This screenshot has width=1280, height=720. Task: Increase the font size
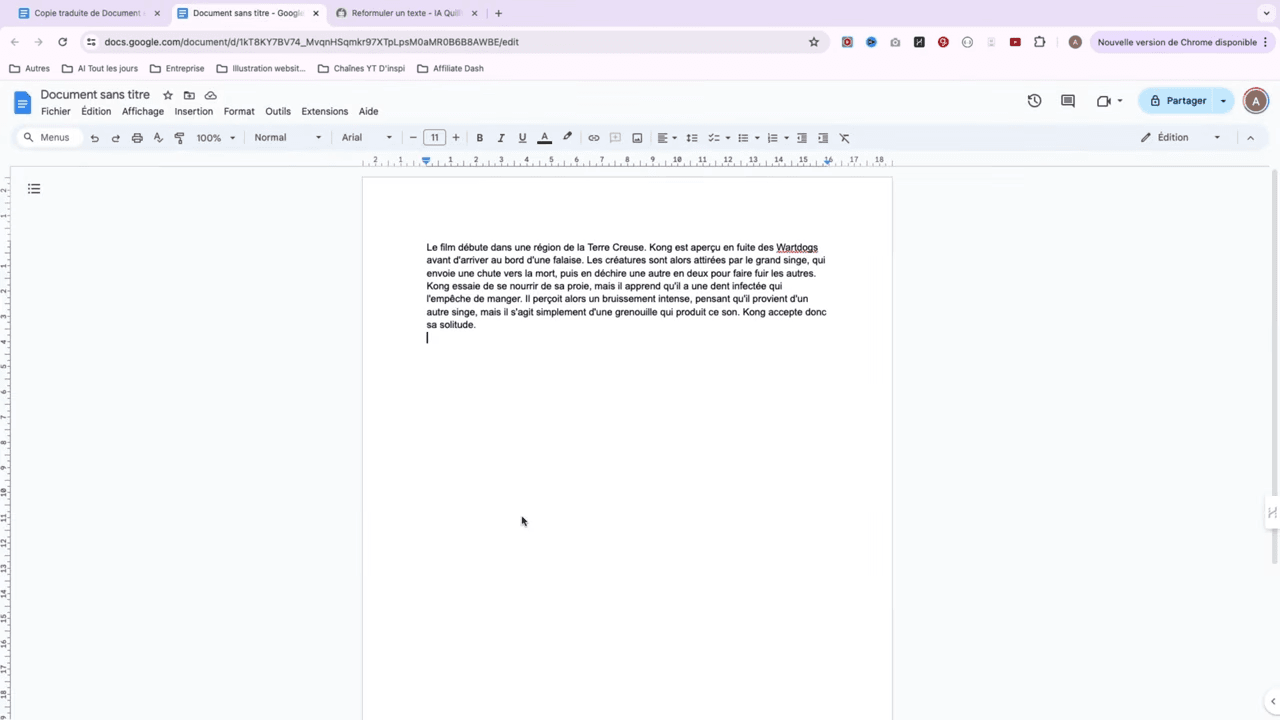(456, 138)
